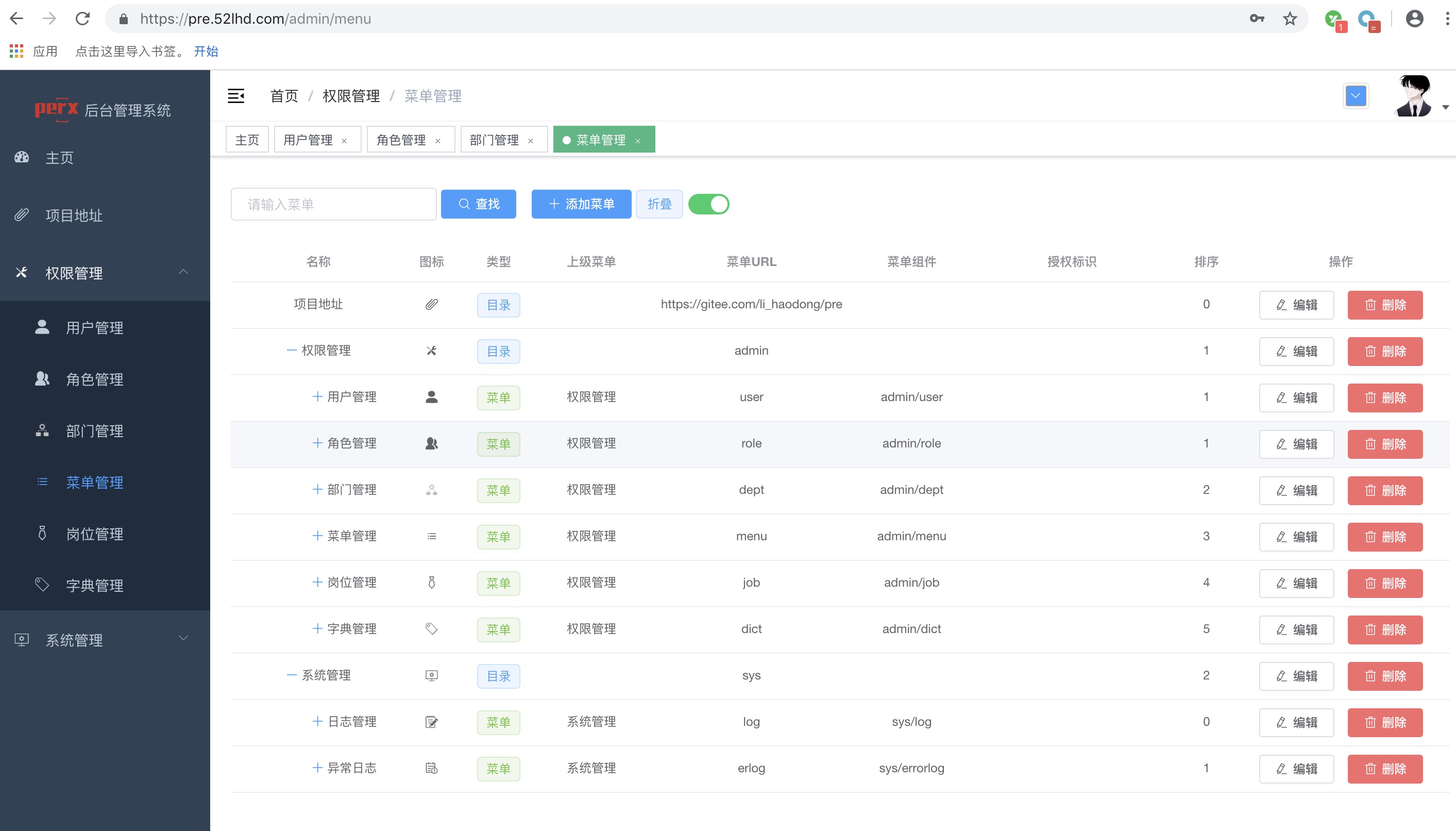This screenshot has width=1456, height=831.
Task: Click the paperclip icon beside 项目地址 in sidebar
Action: (x=22, y=214)
